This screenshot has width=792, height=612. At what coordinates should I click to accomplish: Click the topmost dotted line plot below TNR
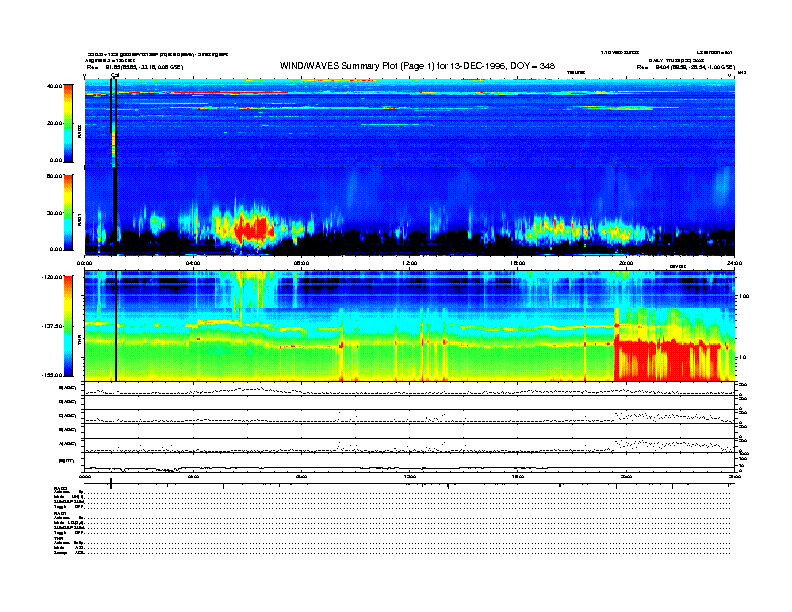point(409,389)
